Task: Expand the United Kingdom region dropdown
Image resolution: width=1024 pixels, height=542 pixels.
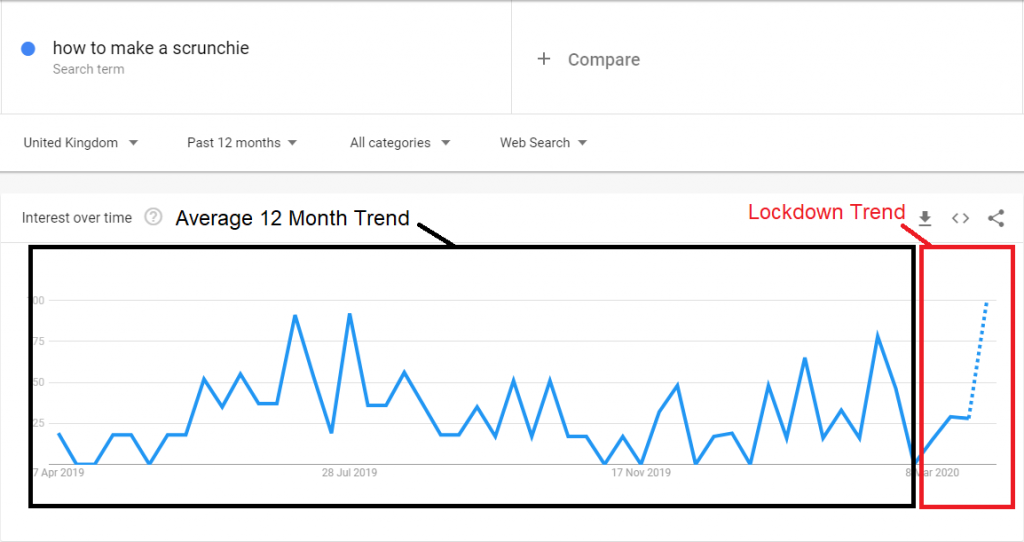Action: [81, 143]
